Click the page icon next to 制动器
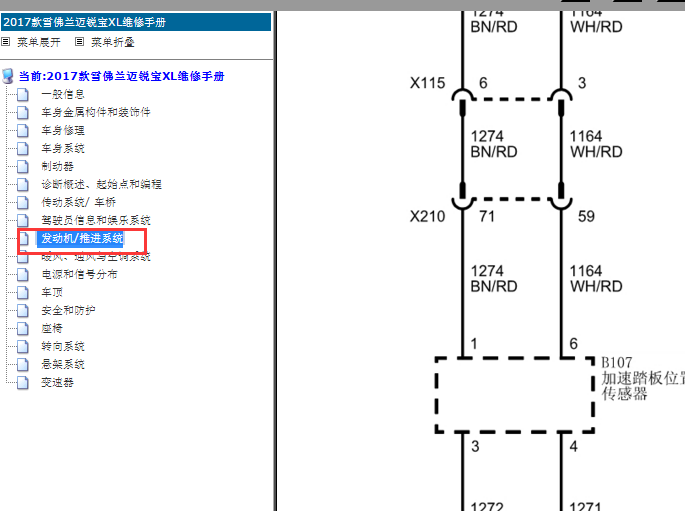 (x=23, y=166)
